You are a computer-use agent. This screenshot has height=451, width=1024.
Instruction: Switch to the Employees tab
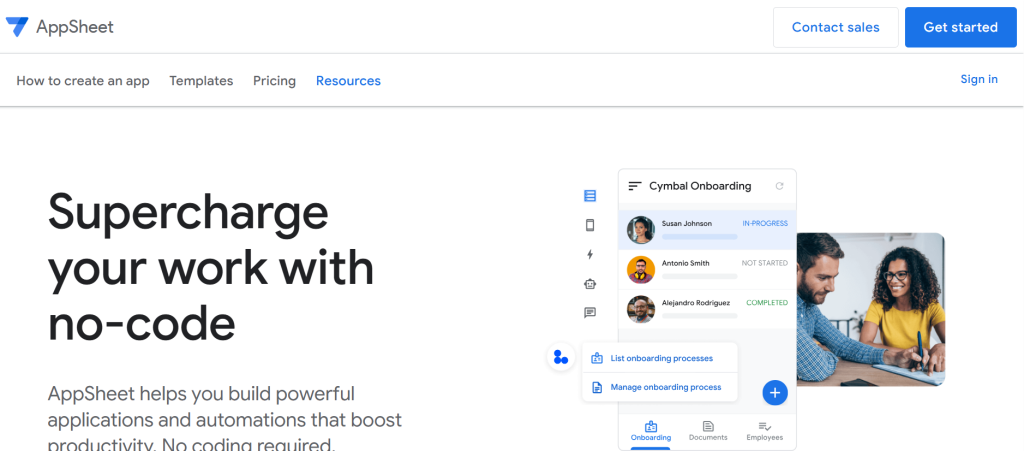[765, 432]
